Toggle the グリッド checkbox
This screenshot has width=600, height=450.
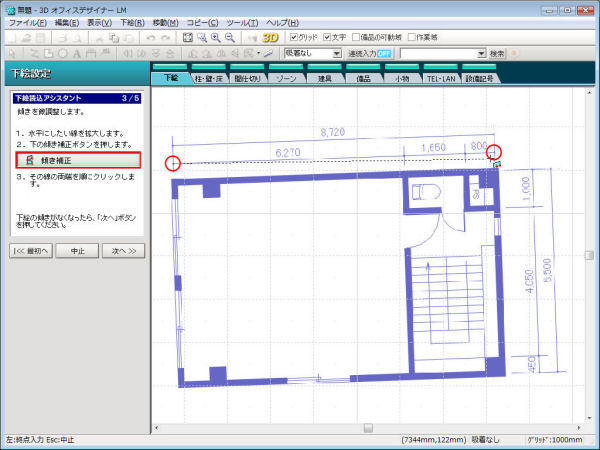[x=292, y=37]
